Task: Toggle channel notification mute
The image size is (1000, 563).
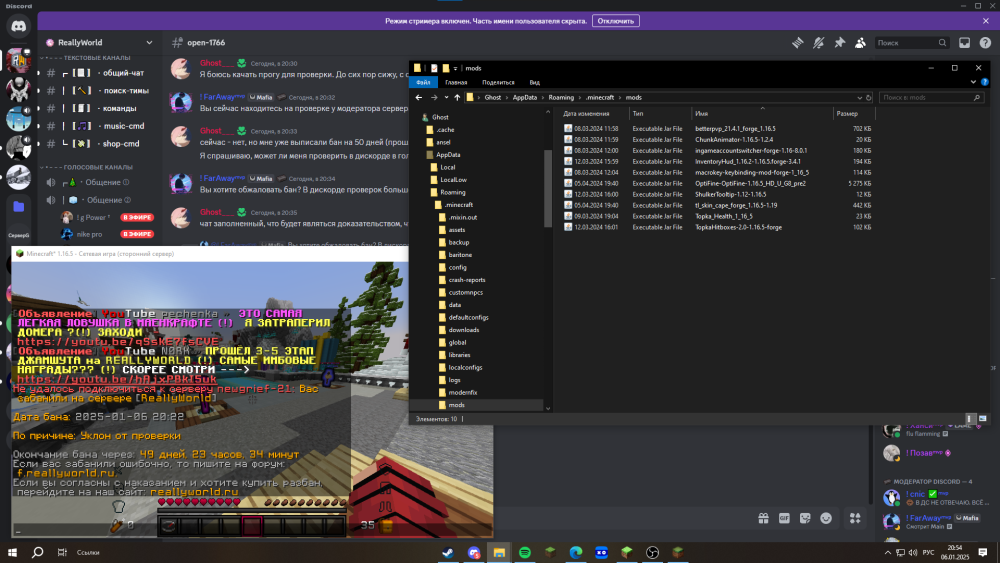Action: click(x=818, y=43)
